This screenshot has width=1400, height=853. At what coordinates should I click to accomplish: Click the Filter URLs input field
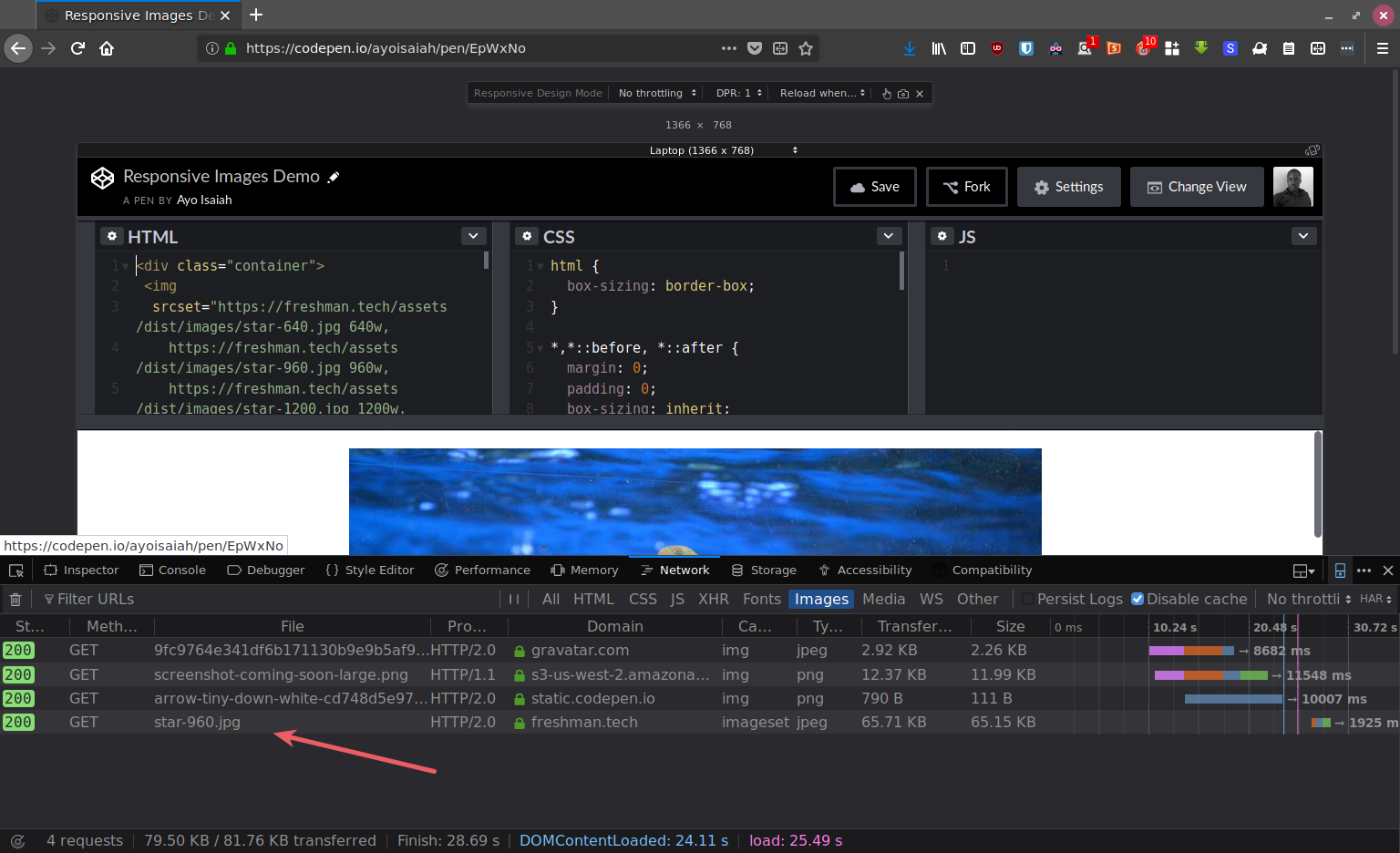273,600
